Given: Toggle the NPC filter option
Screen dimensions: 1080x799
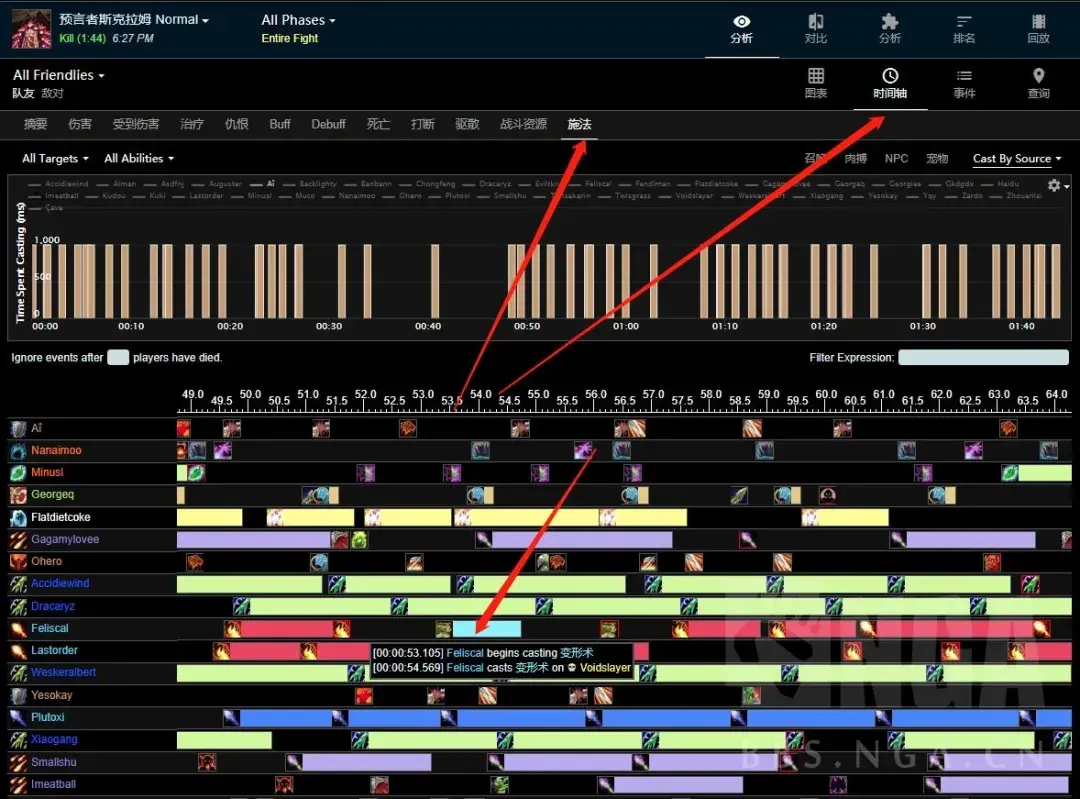Looking at the screenshot, I should click(896, 159).
